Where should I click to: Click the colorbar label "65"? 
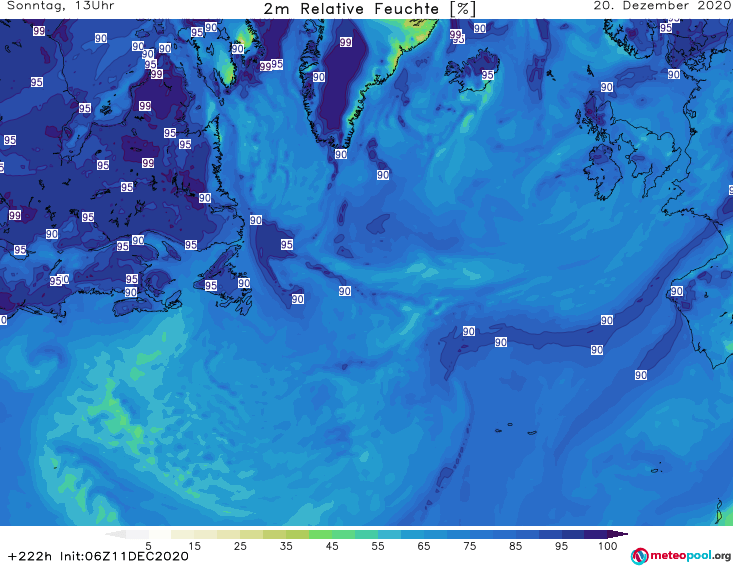point(424,546)
